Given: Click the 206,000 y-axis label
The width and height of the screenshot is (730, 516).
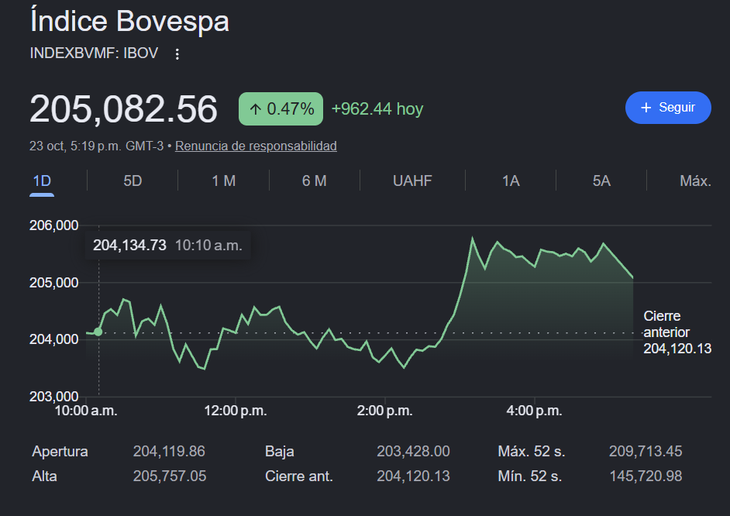Looking at the screenshot, I should (x=54, y=225).
